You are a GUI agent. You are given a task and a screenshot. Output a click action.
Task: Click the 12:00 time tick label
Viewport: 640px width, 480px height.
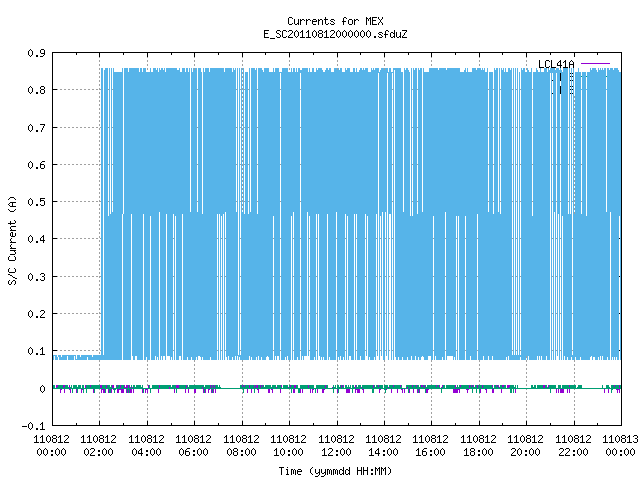[x=336, y=452]
